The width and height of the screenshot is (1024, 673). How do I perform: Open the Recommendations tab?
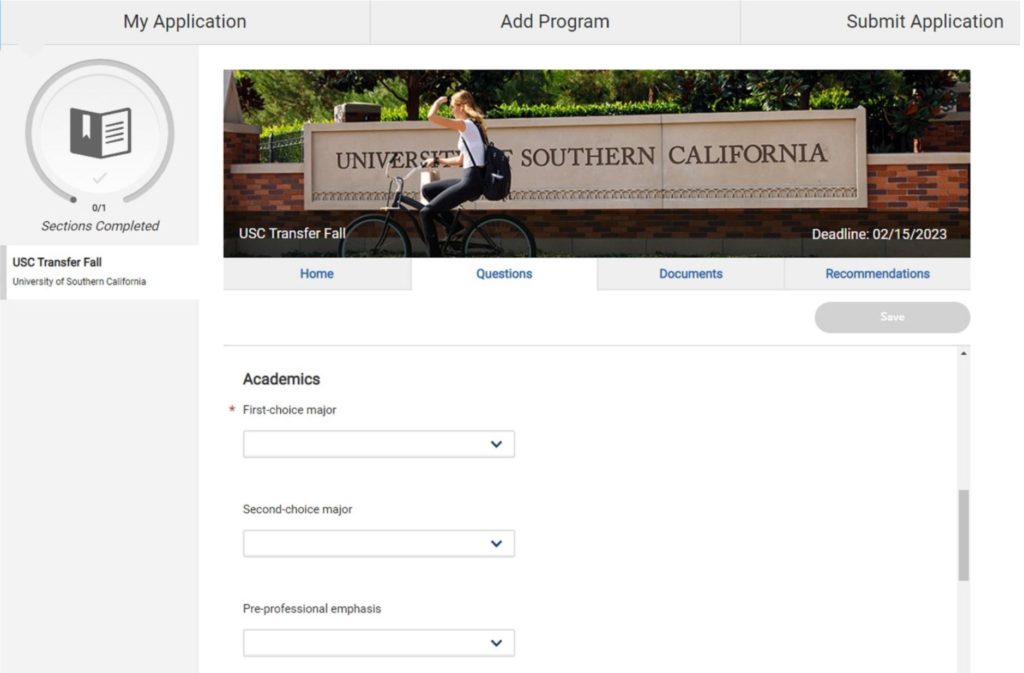[877, 274]
